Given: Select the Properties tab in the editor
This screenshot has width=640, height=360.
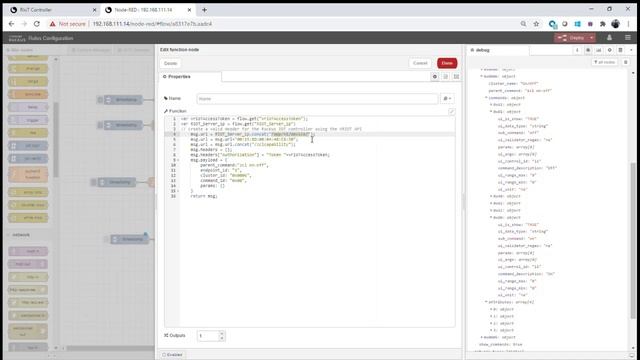Looking at the screenshot, I should point(190,77).
